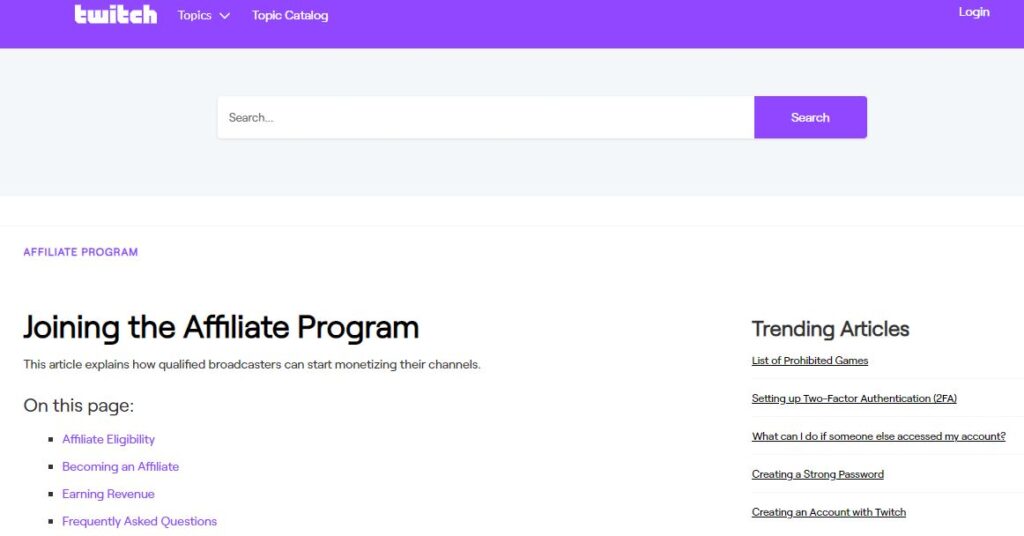1024x536 pixels.
Task: Jump to Affiliate Eligibility section
Action: 108,439
